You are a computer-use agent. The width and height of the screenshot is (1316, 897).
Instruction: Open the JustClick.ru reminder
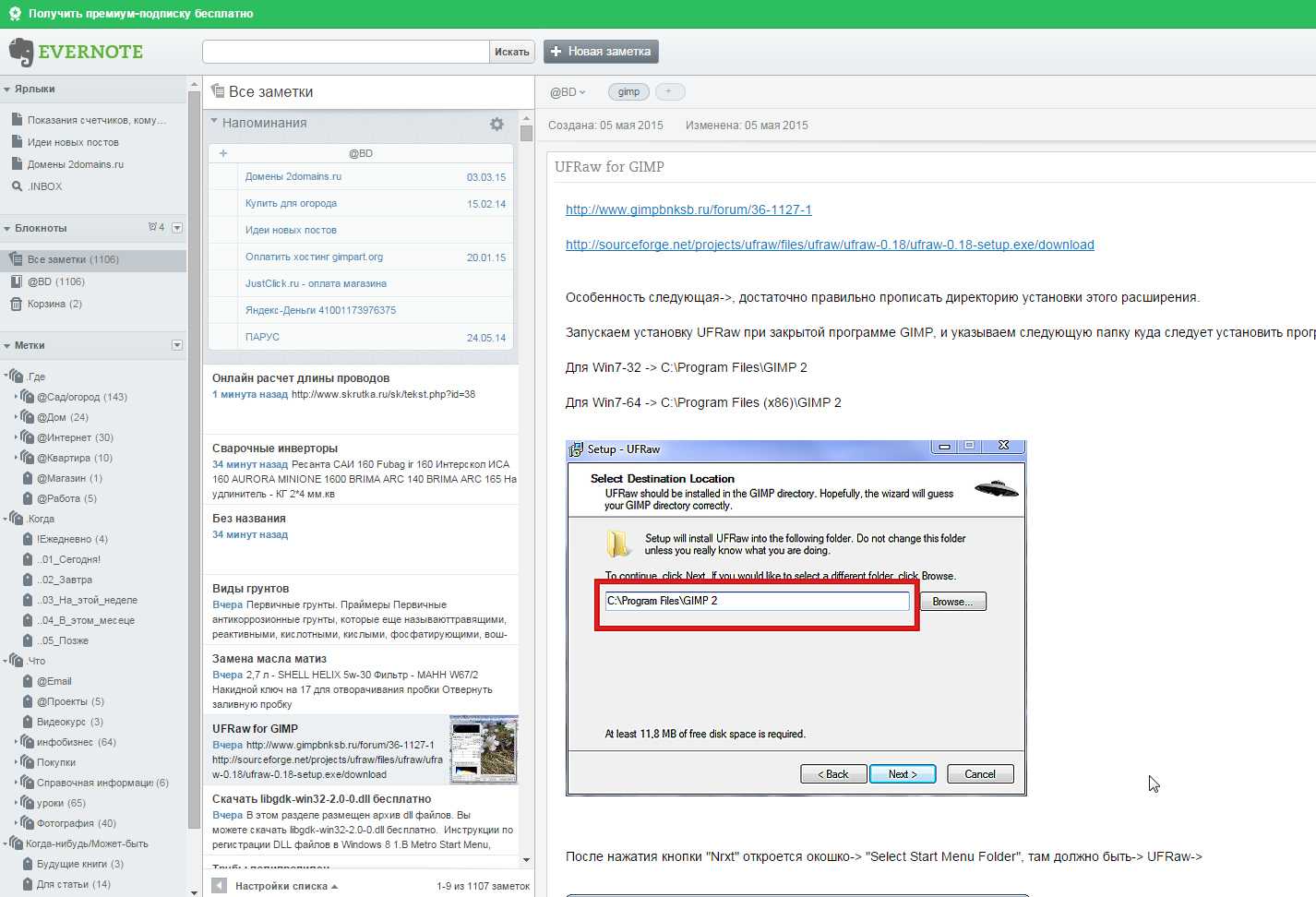pyautogui.click(x=316, y=283)
